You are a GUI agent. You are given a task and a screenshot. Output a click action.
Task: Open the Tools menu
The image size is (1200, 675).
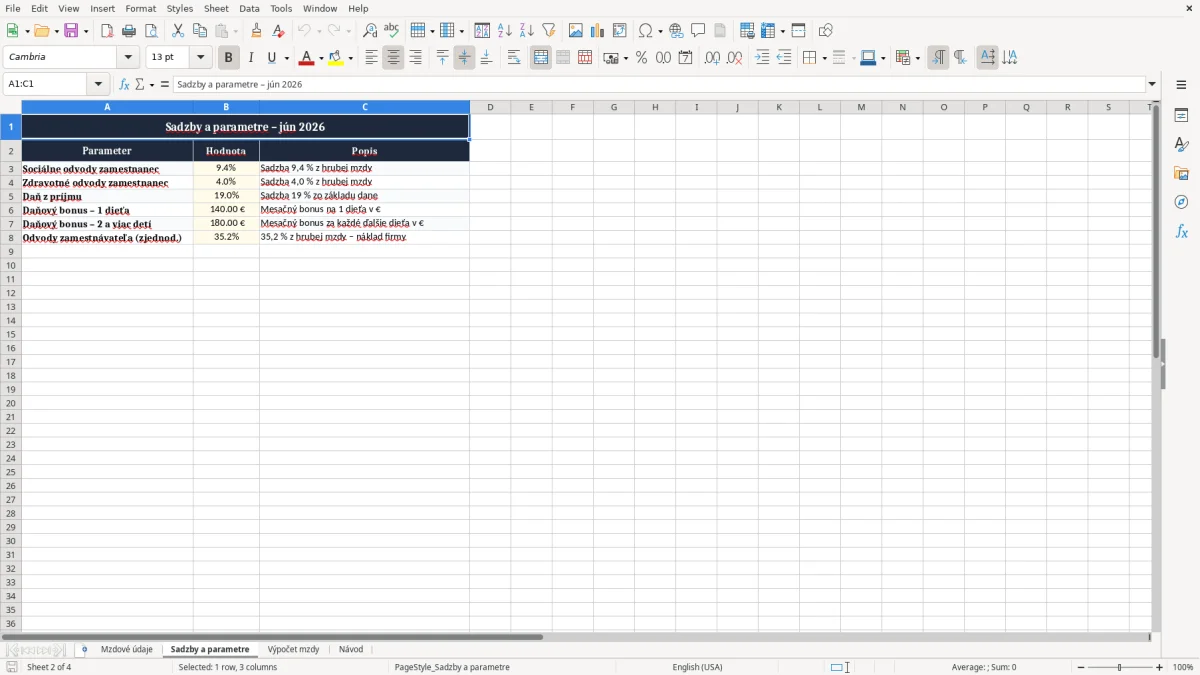pos(281,8)
